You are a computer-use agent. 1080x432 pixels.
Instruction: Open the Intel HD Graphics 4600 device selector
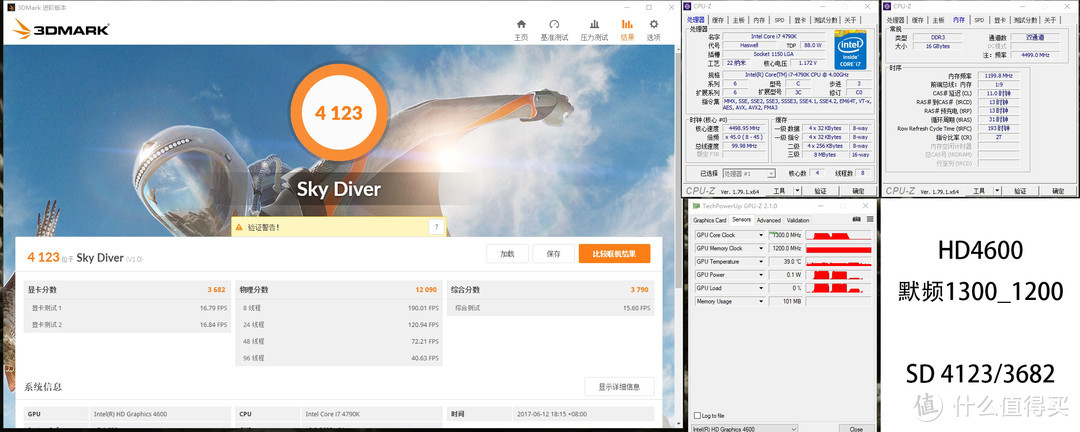click(745, 428)
